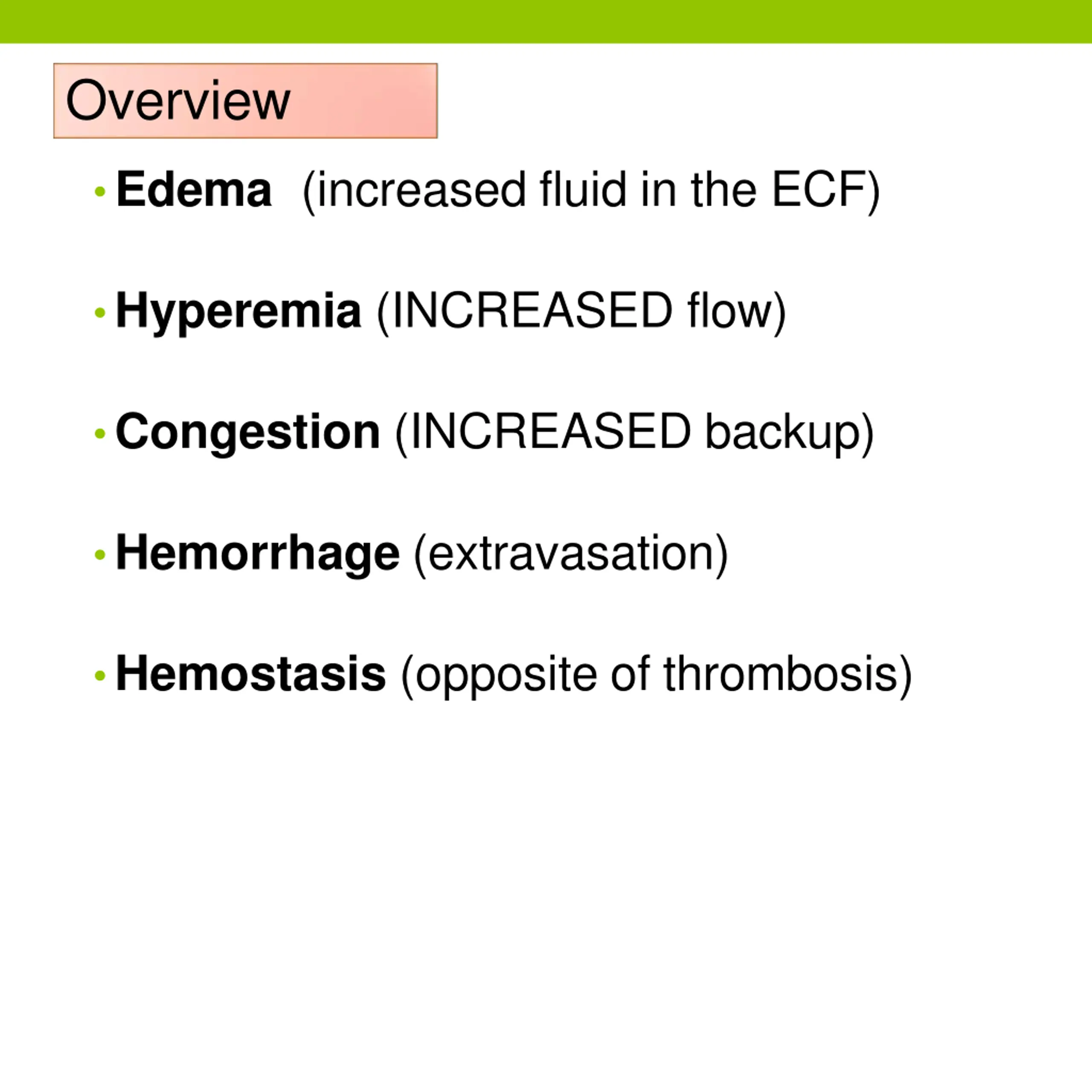Image resolution: width=1092 pixels, height=1092 pixels.
Task: Select the bold word Congestion
Action: click(248, 432)
